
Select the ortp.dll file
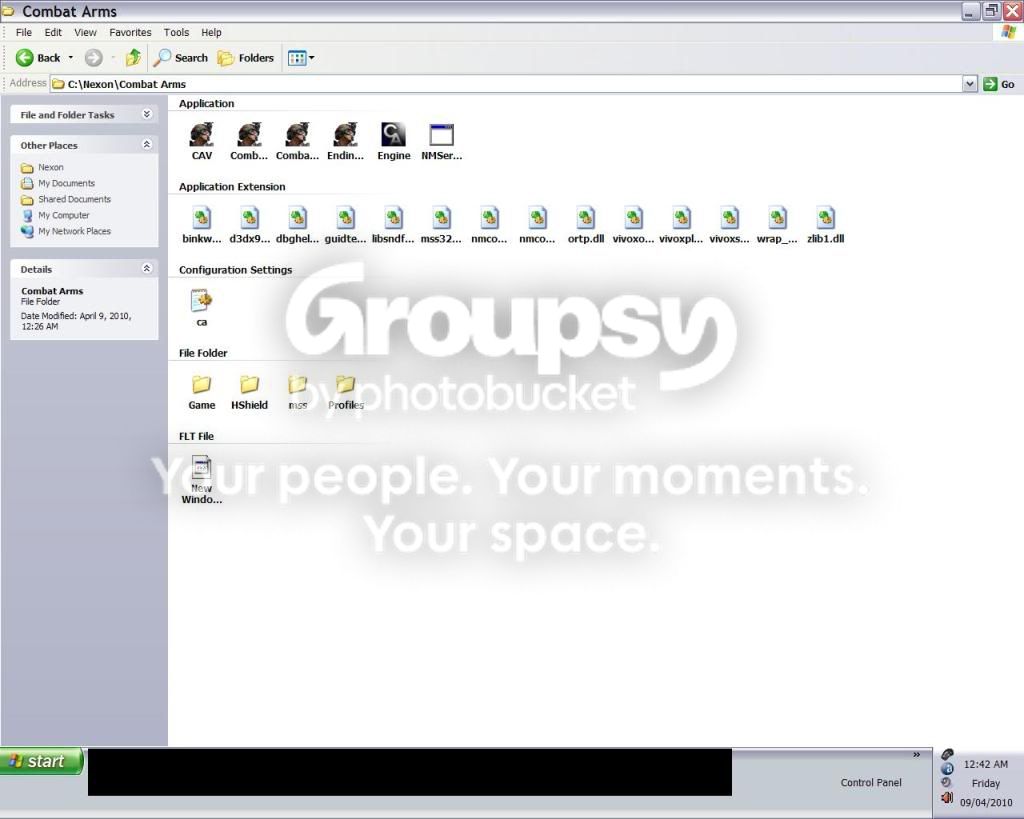click(586, 224)
